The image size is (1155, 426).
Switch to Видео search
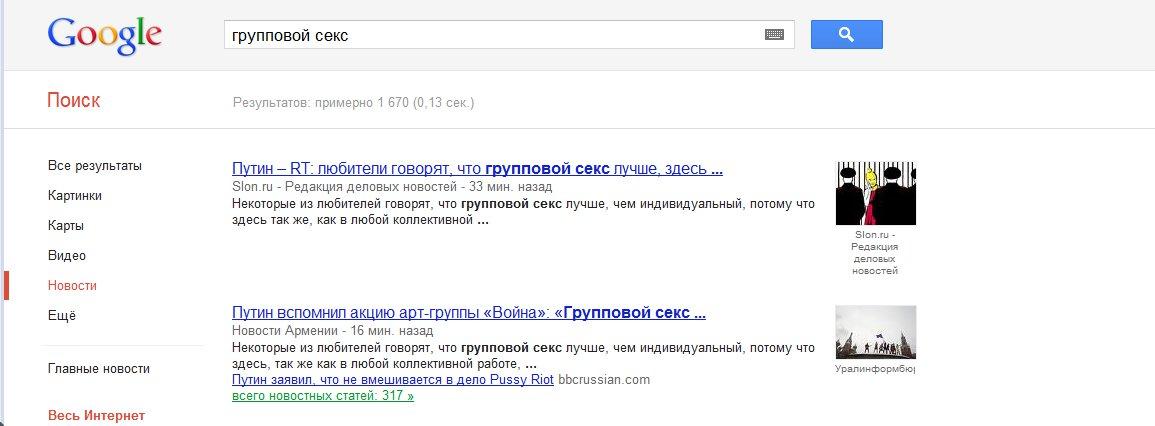coord(67,256)
